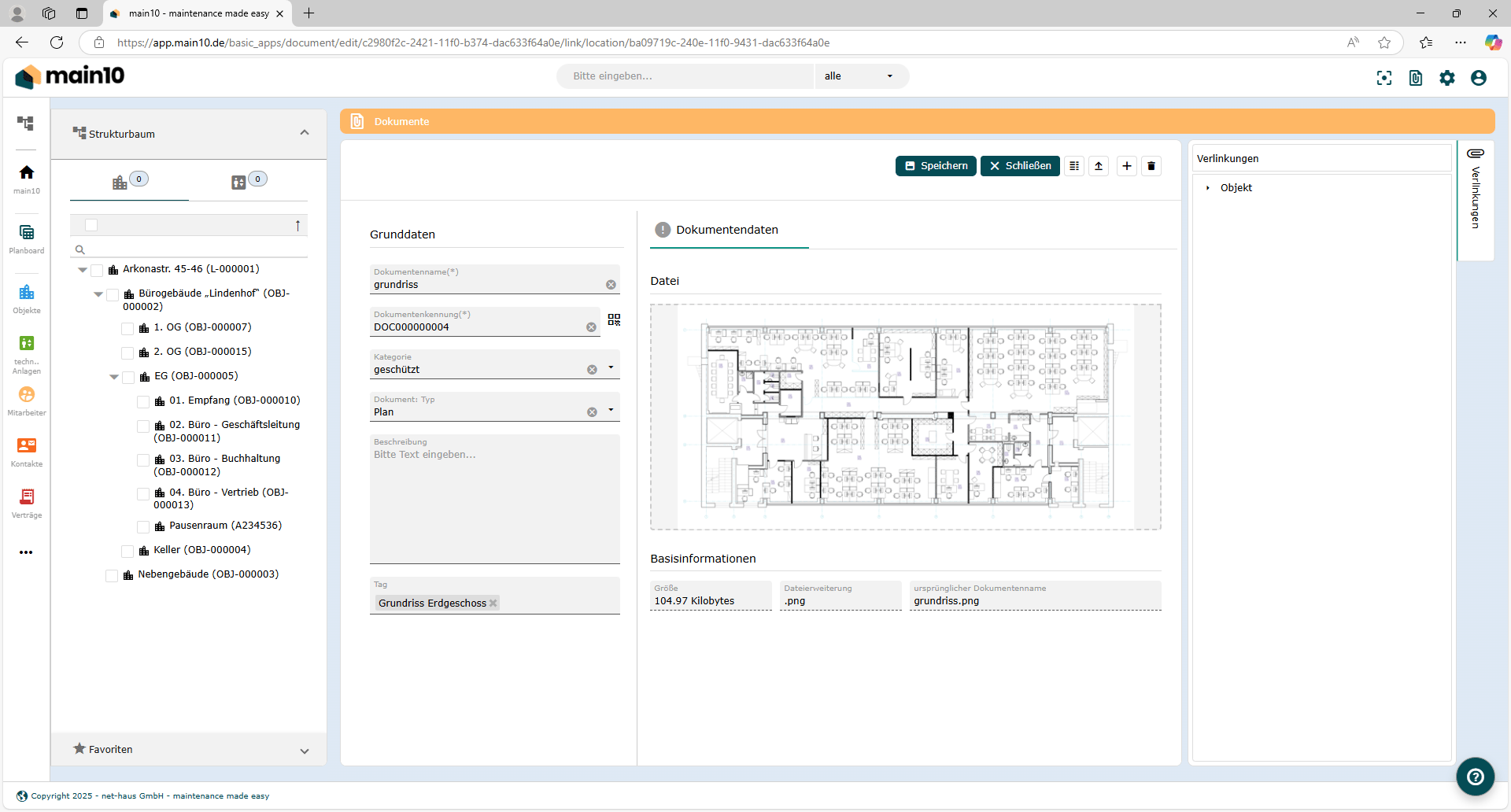The height and width of the screenshot is (812, 1511).
Task: Click the global search field 'Bitte eingeben'
Action: point(685,76)
